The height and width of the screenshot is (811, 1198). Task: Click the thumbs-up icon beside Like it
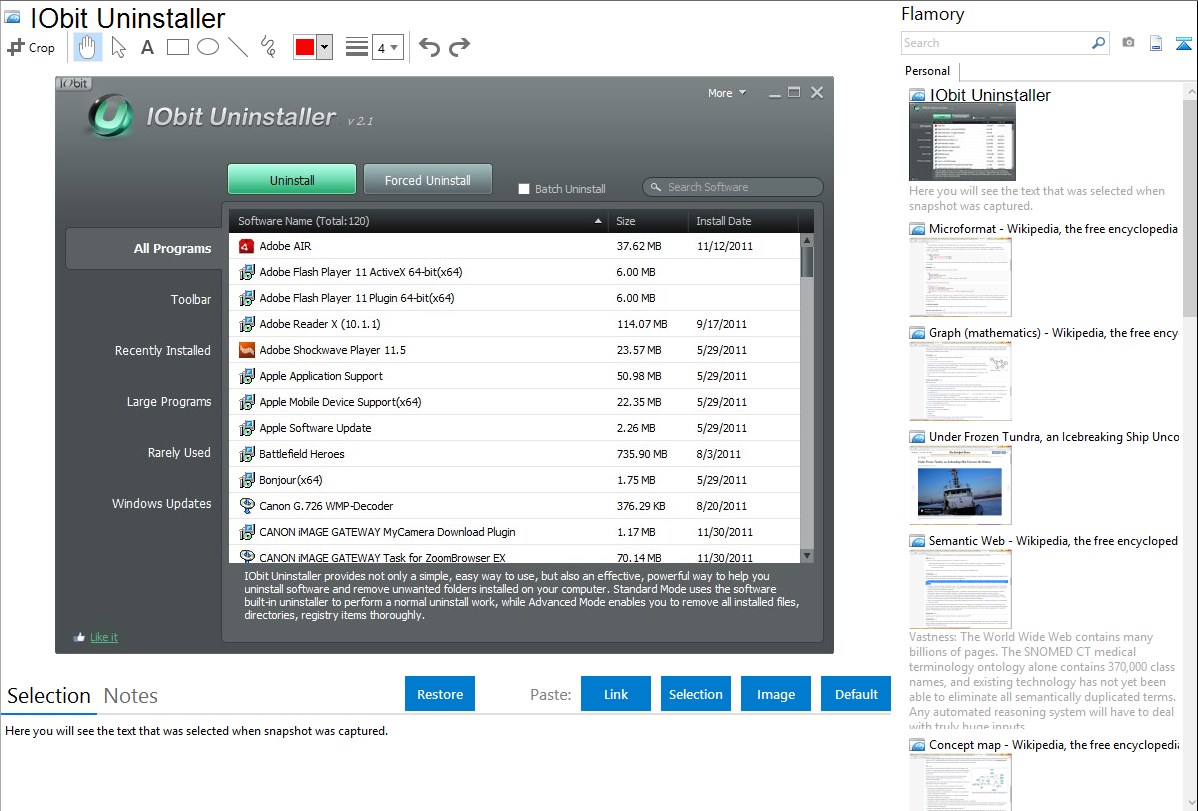click(79, 637)
